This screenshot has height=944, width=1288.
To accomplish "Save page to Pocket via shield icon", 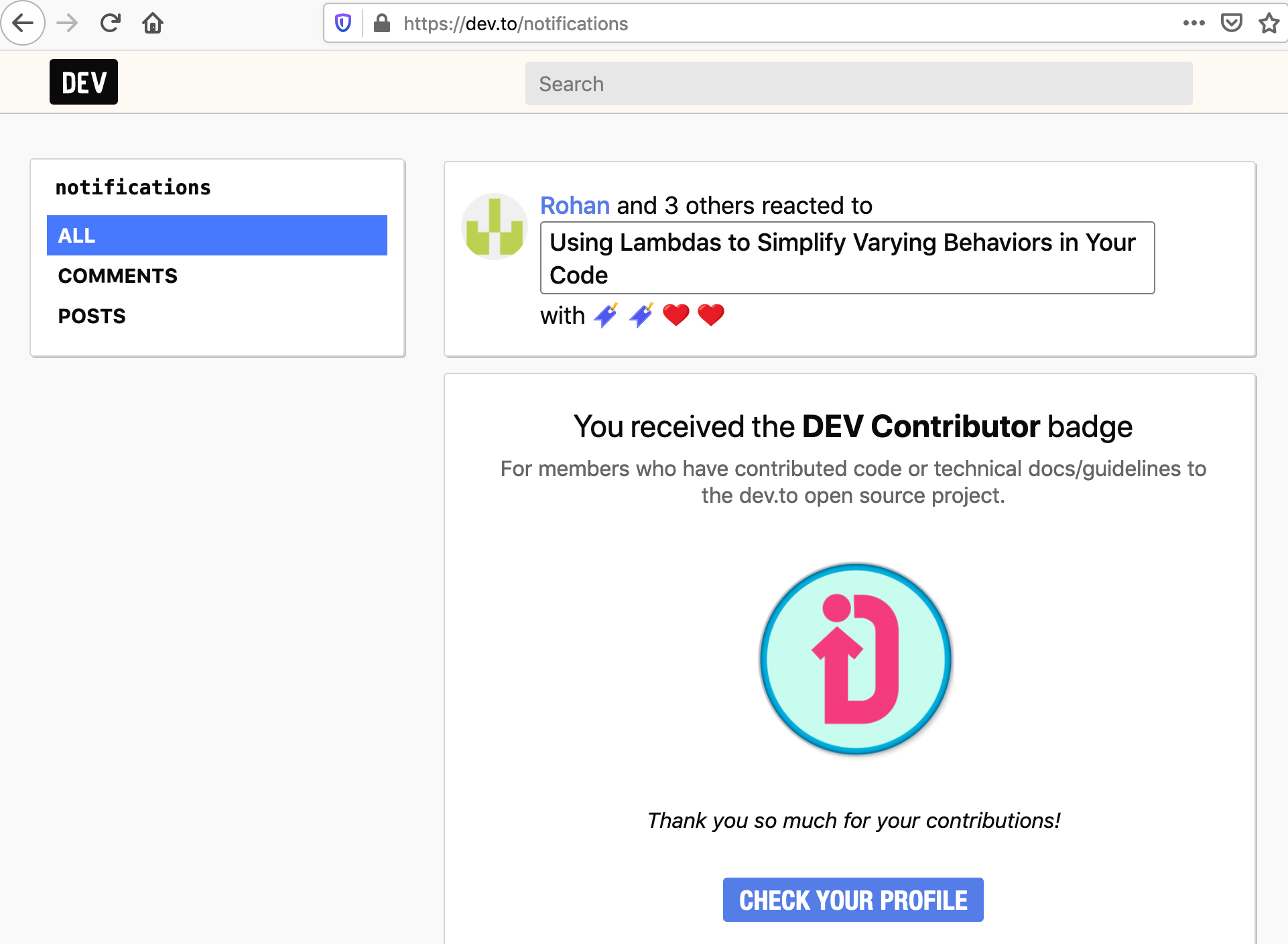I will [x=1233, y=23].
